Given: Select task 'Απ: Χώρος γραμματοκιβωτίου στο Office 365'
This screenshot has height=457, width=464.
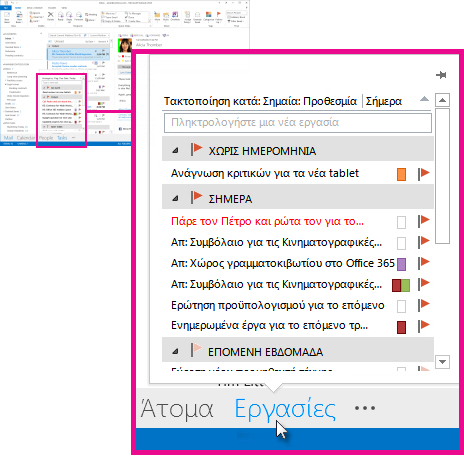Looking at the screenshot, I should tap(283, 263).
